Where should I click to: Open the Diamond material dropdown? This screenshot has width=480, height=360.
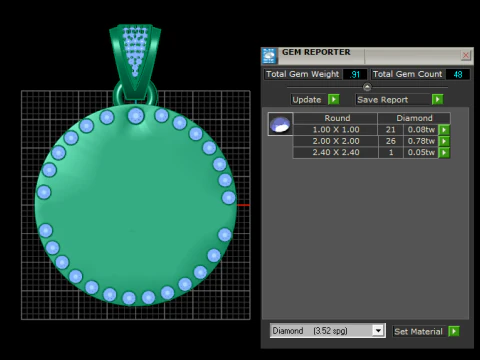pos(378,331)
